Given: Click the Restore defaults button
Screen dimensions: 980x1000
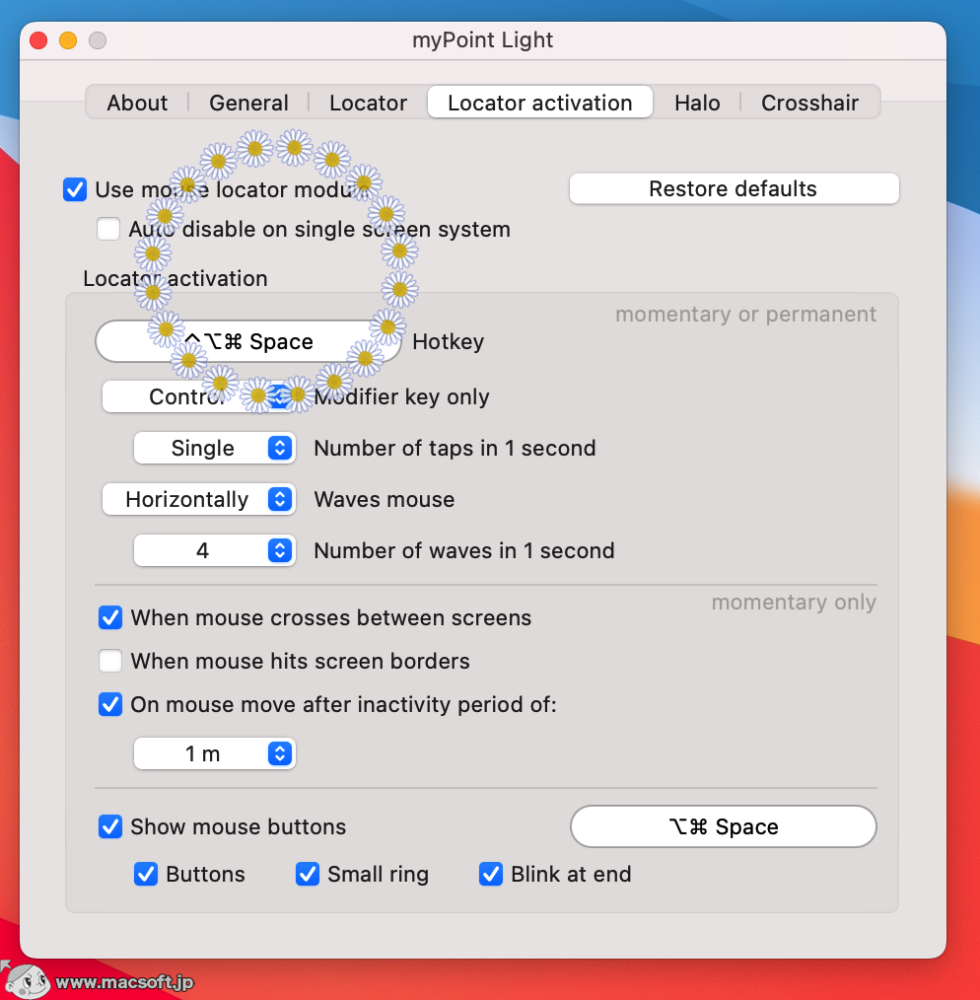Looking at the screenshot, I should tap(732, 188).
